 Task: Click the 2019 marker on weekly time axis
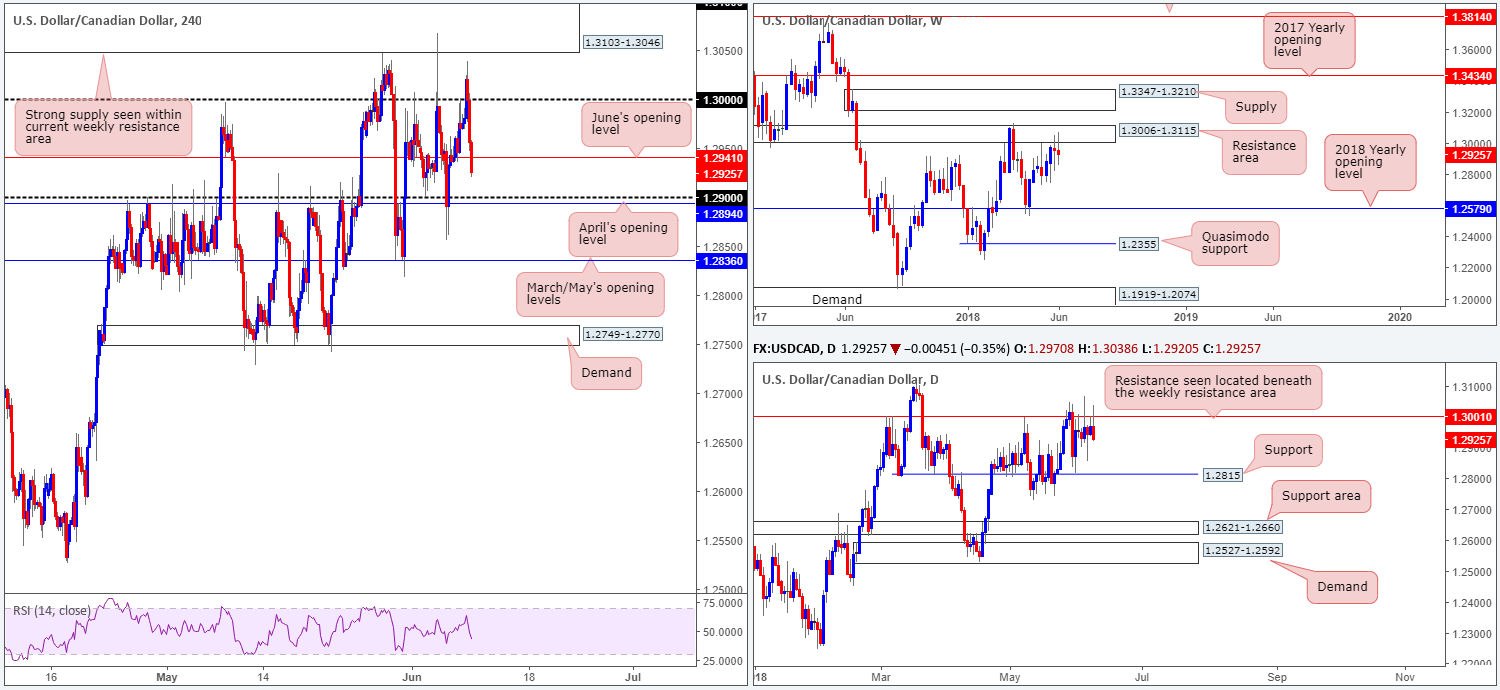1185,316
